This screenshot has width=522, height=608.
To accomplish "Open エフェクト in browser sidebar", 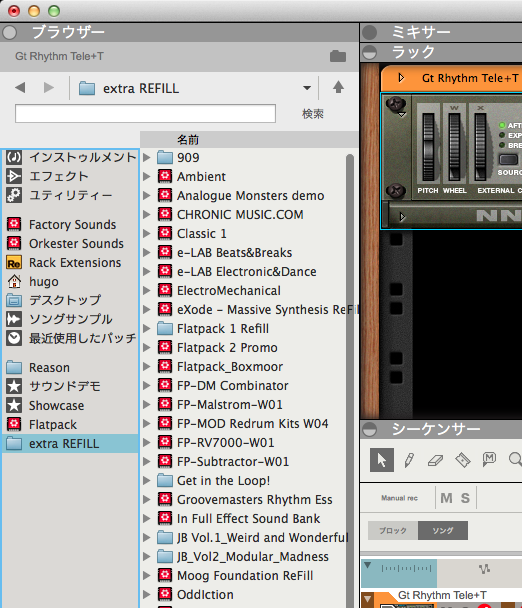I will 48,176.
